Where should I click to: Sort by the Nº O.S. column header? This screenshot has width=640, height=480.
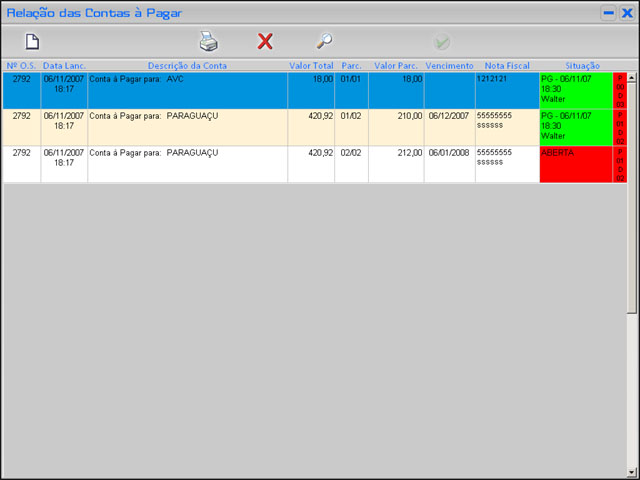(x=21, y=65)
